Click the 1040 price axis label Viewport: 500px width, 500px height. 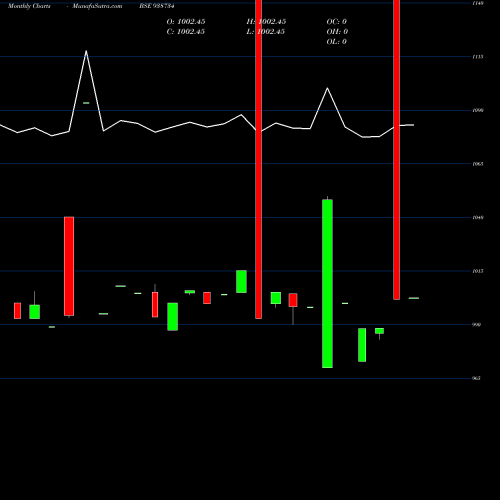click(478, 218)
